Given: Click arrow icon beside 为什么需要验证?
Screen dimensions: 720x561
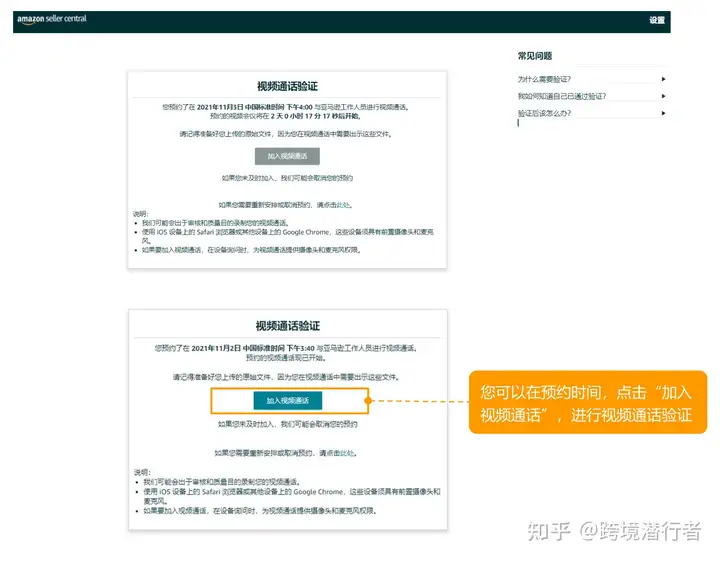Looking at the screenshot, I should (663, 79).
